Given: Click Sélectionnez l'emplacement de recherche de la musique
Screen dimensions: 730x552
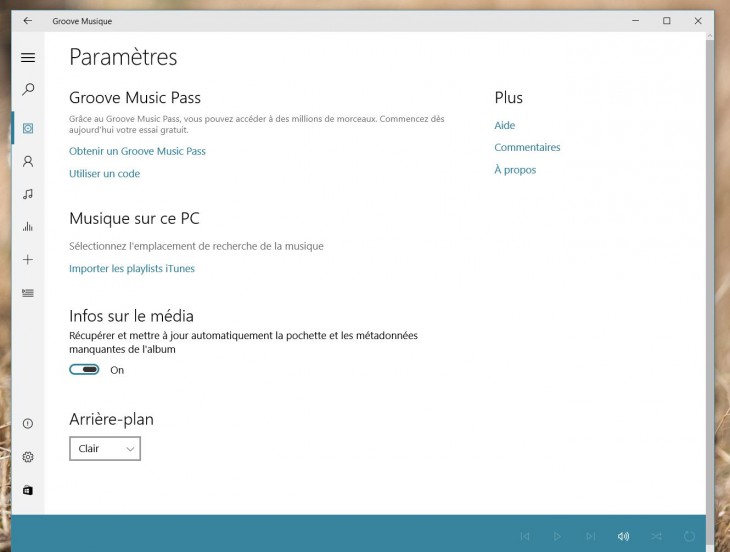Looking at the screenshot, I should click(x=196, y=246).
